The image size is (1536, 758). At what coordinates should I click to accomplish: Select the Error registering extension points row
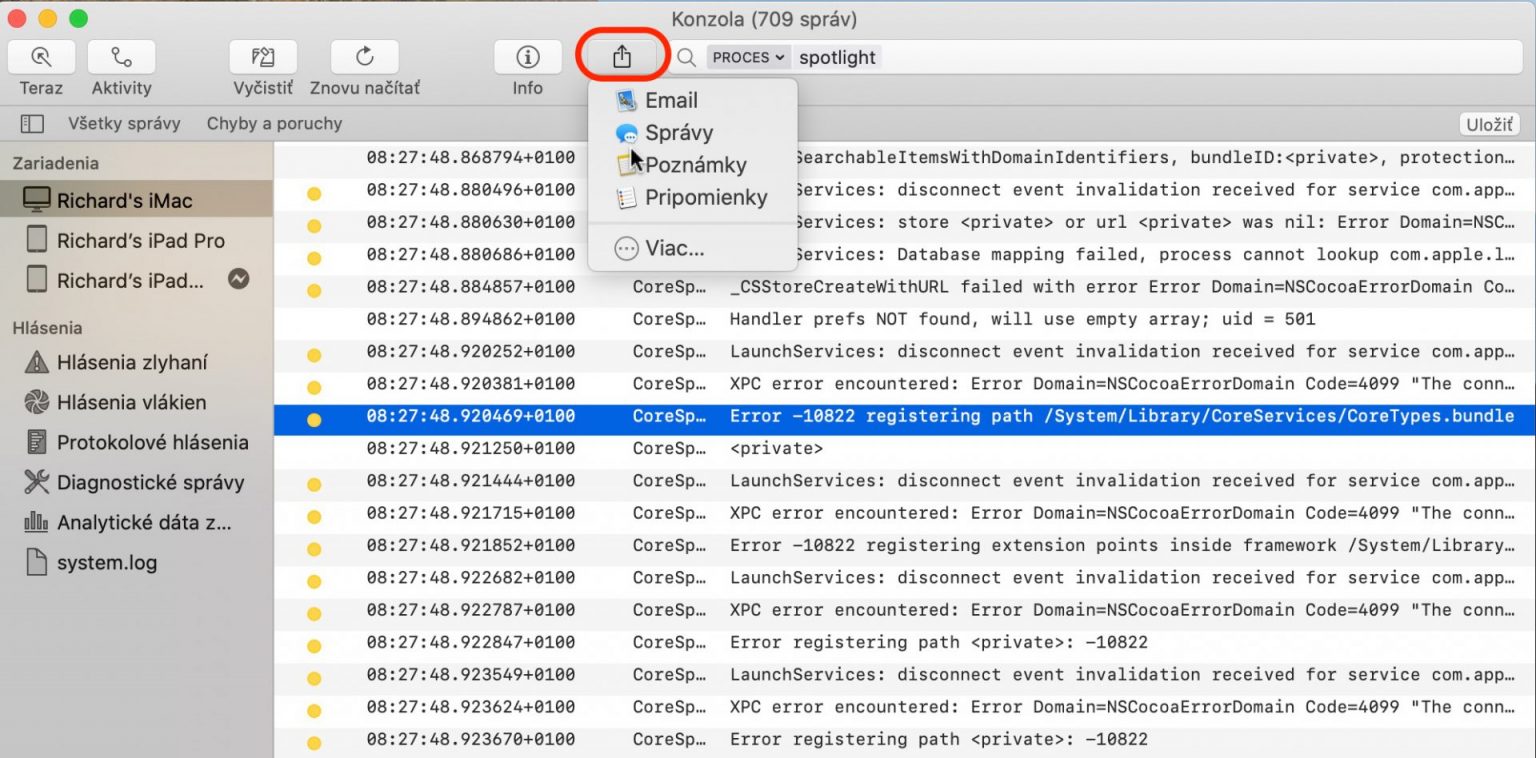(904, 545)
